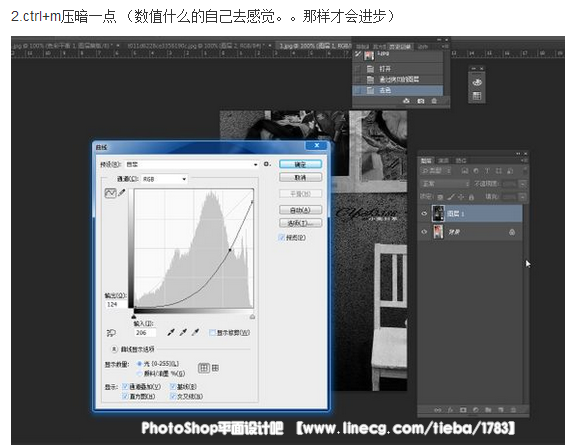565x445 pixels.
Task: Click the create new layer icon
Action: point(501,410)
